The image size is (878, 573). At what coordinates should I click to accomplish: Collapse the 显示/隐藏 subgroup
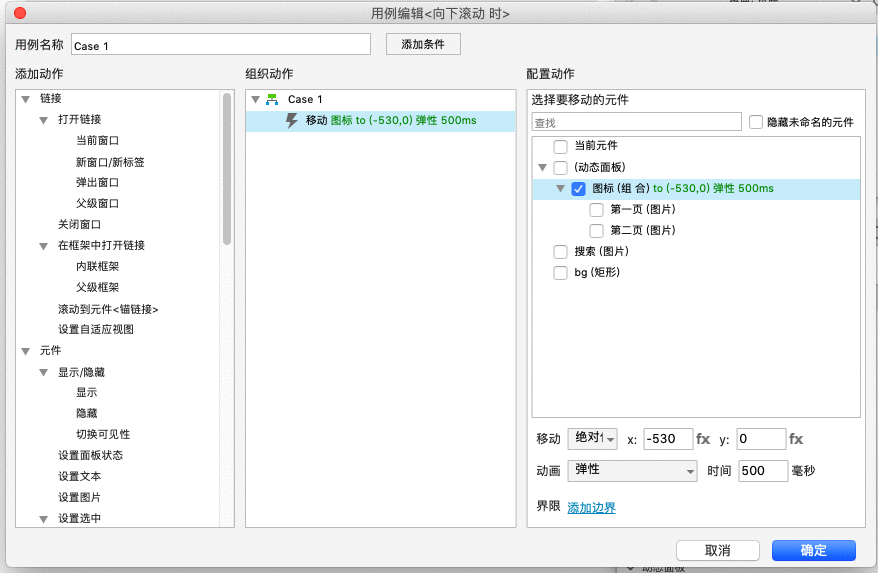[43, 372]
